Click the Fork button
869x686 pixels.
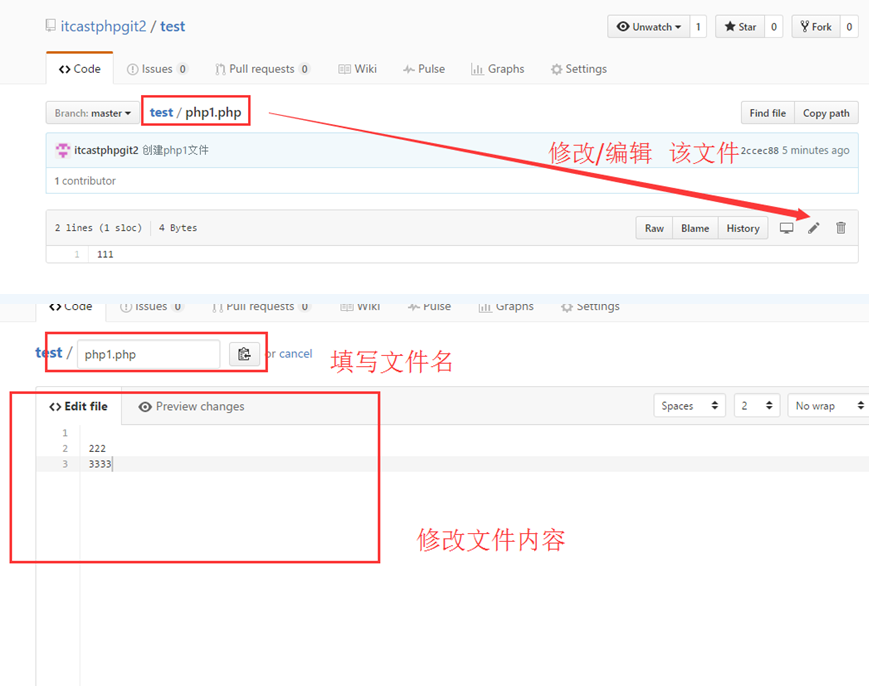816,27
